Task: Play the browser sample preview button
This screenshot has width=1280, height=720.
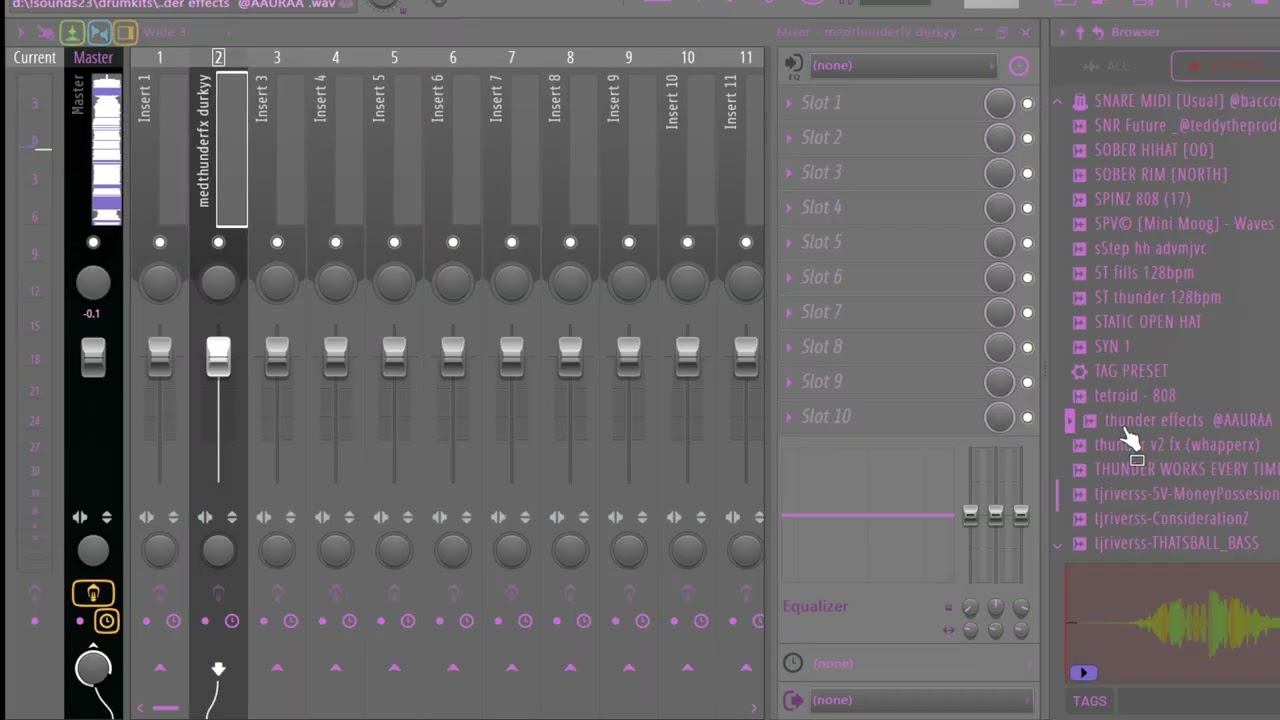Action: pos(1083,673)
